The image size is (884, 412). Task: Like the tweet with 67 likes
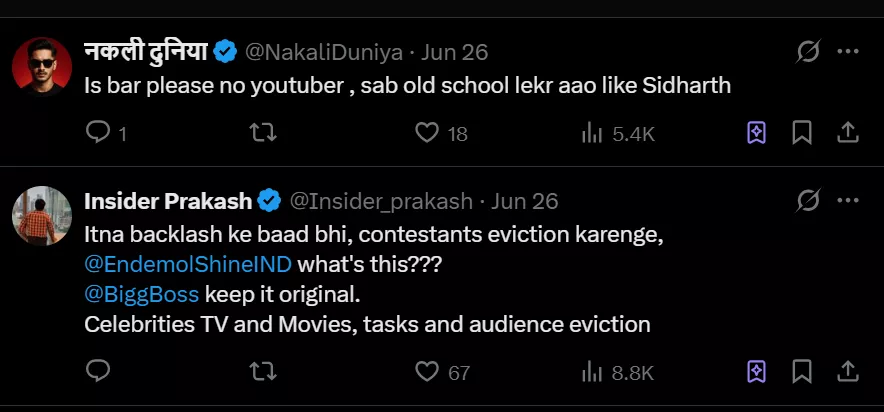tap(428, 372)
